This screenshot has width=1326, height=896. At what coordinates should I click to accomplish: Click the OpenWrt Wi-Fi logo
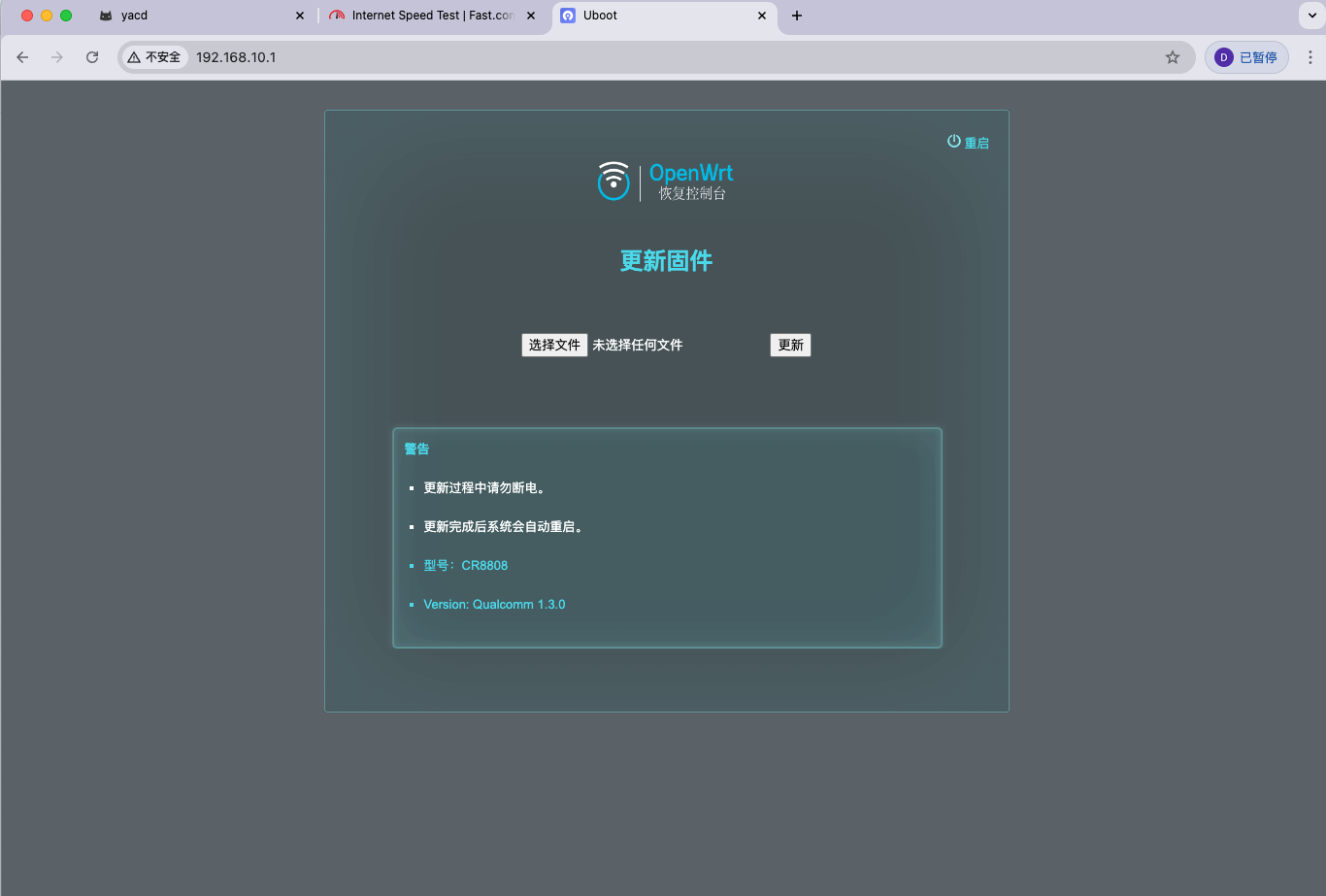[613, 182]
